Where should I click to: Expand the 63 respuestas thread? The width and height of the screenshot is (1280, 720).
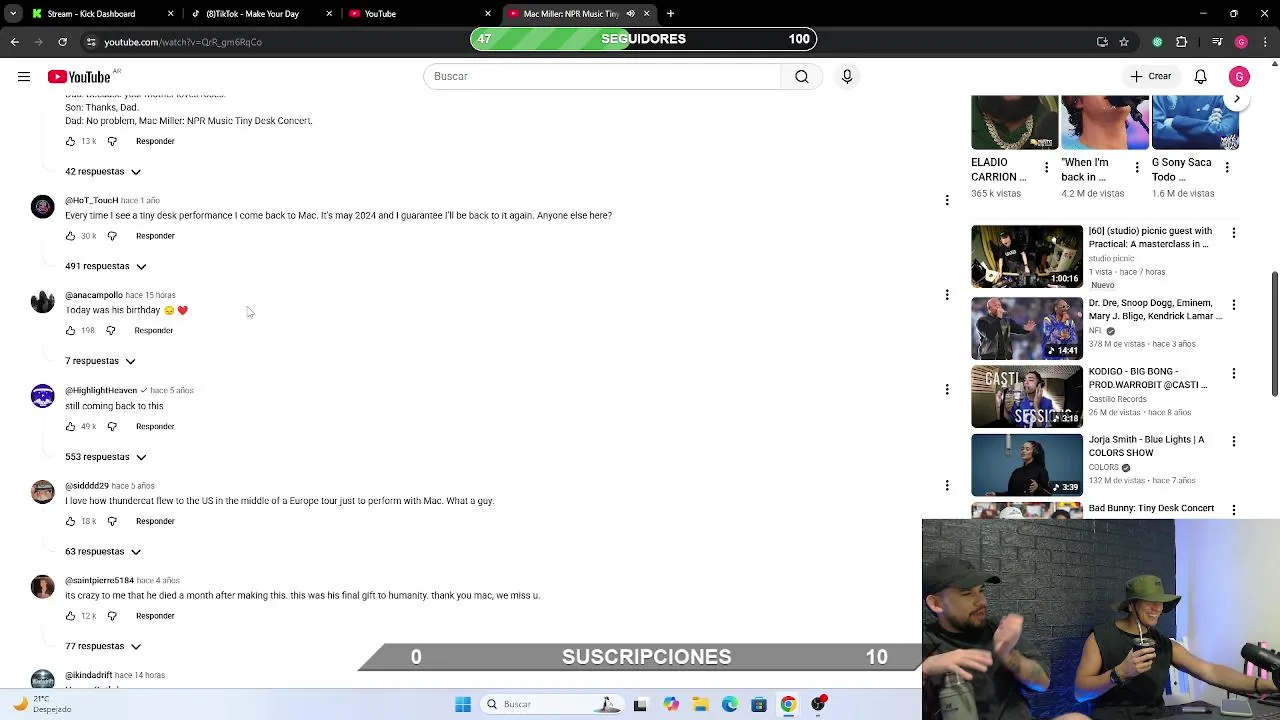pos(103,551)
